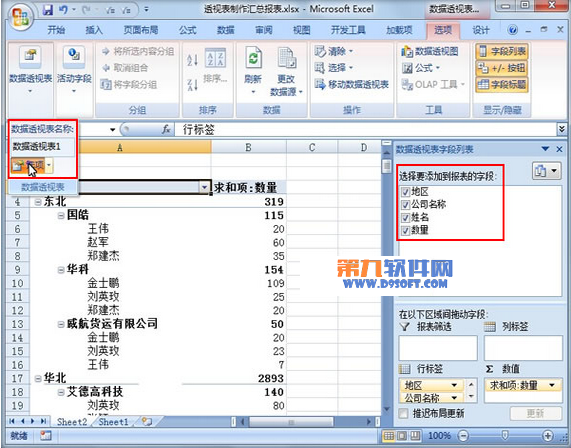Click the Refresh (刷新) icon
Image resolution: width=571 pixels, height=448 pixels.
253,58
